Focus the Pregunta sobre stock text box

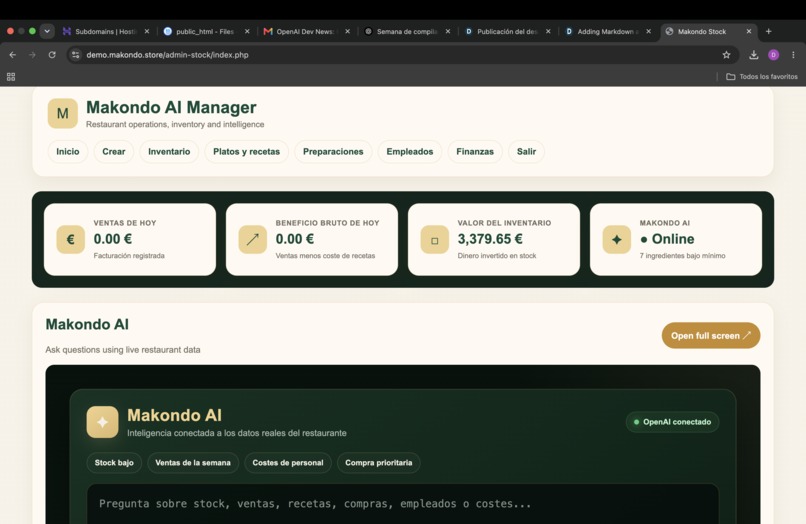point(402,504)
